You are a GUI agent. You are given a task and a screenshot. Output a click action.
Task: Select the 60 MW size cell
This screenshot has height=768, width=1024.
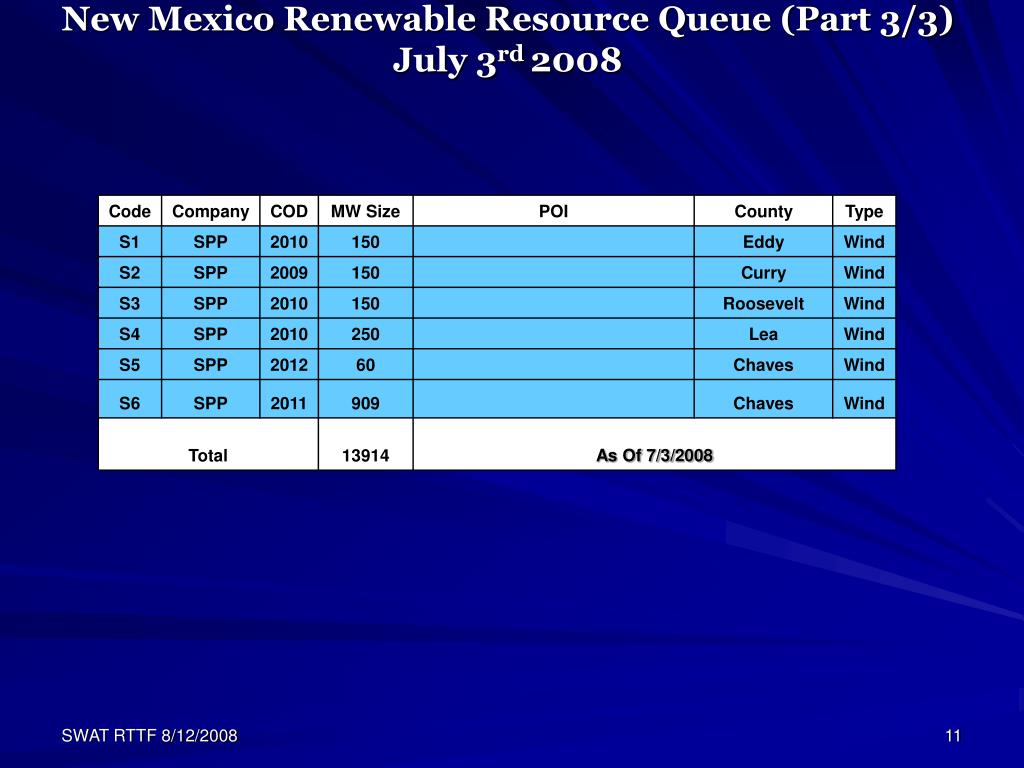coord(365,364)
